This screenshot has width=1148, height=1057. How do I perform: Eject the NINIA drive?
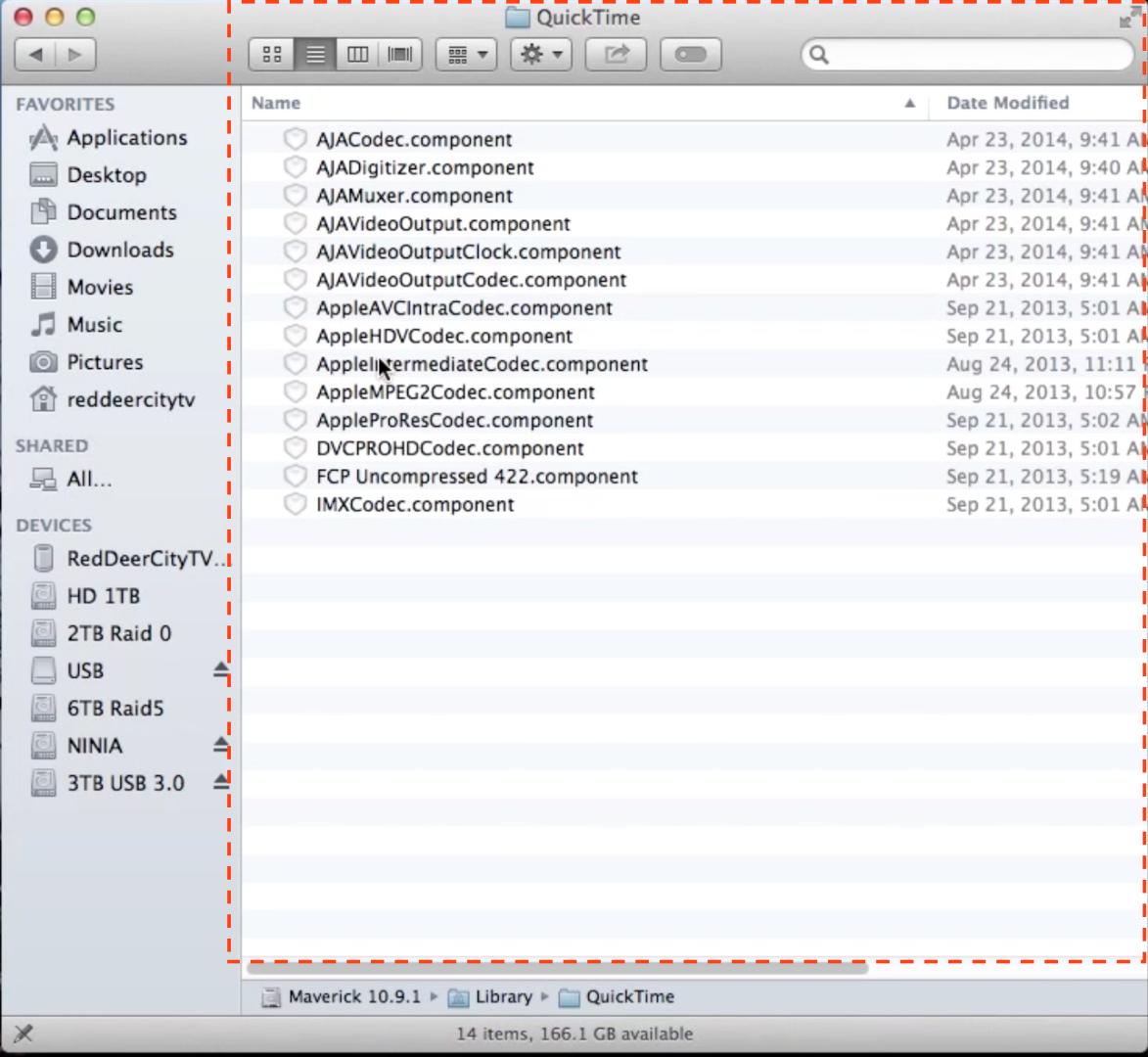click(x=221, y=745)
